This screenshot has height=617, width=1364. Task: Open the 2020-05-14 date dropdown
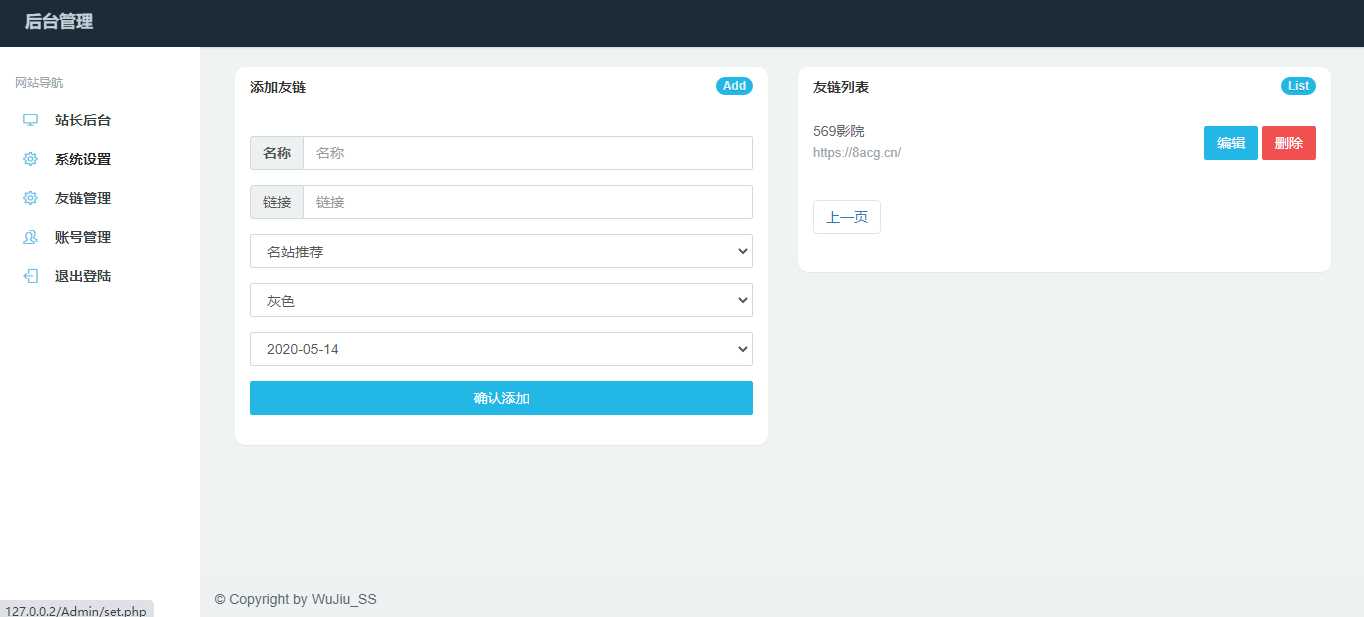click(x=501, y=349)
